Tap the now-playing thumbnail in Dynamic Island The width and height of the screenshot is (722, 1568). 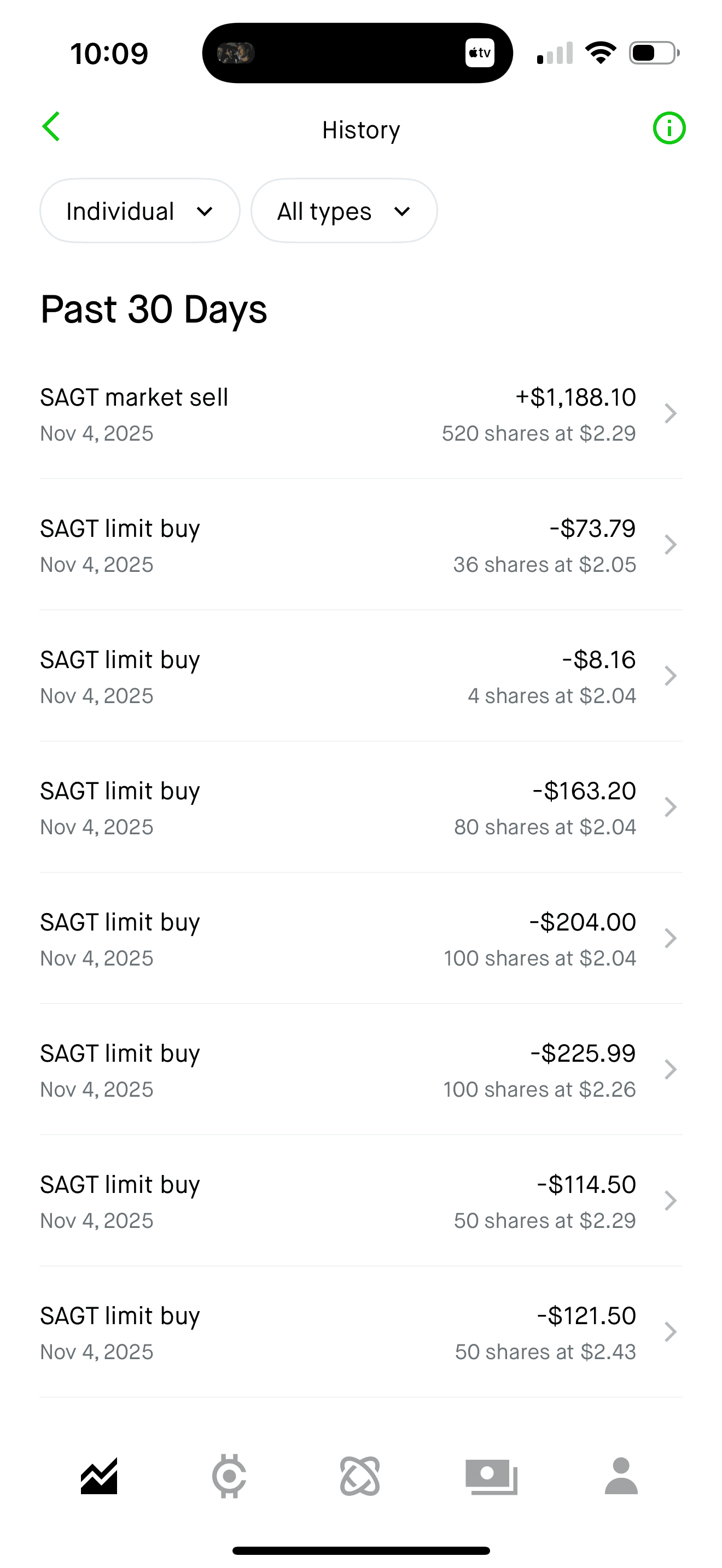click(x=236, y=53)
